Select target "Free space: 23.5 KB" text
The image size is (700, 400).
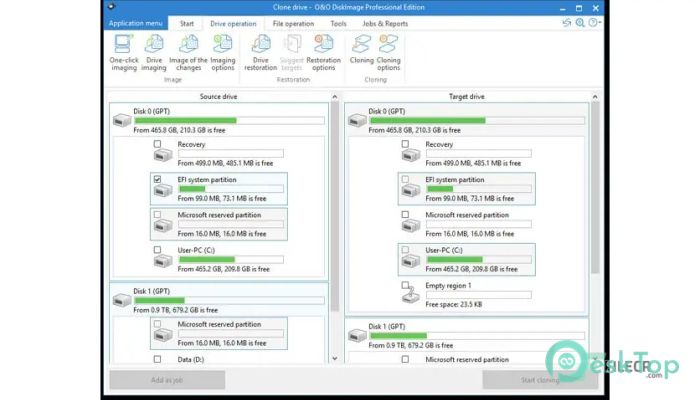click(454, 304)
